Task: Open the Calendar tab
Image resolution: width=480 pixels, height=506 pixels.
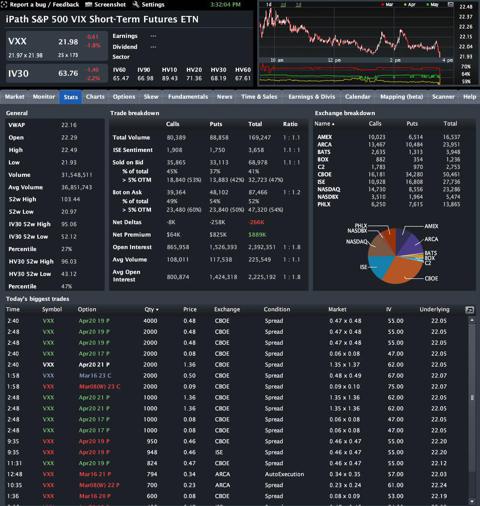Action: [x=358, y=97]
